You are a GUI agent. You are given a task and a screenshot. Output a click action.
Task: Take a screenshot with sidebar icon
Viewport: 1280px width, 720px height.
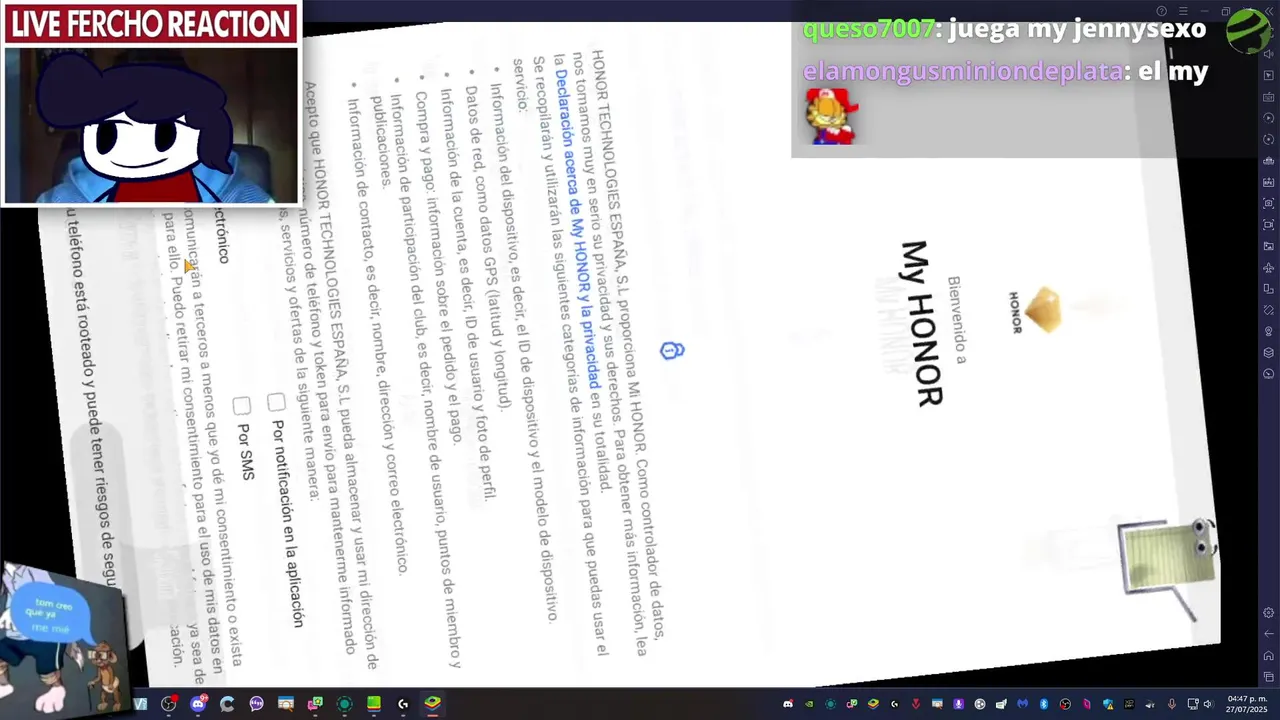pyautogui.click(x=1269, y=203)
